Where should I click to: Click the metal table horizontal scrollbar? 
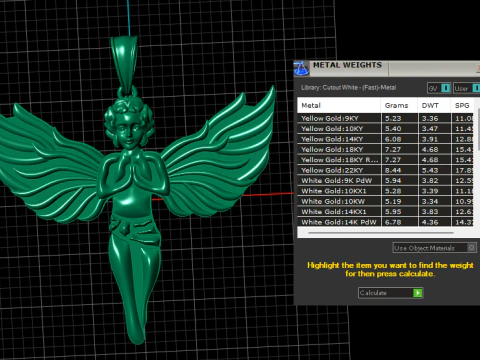[x=381, y=233]
